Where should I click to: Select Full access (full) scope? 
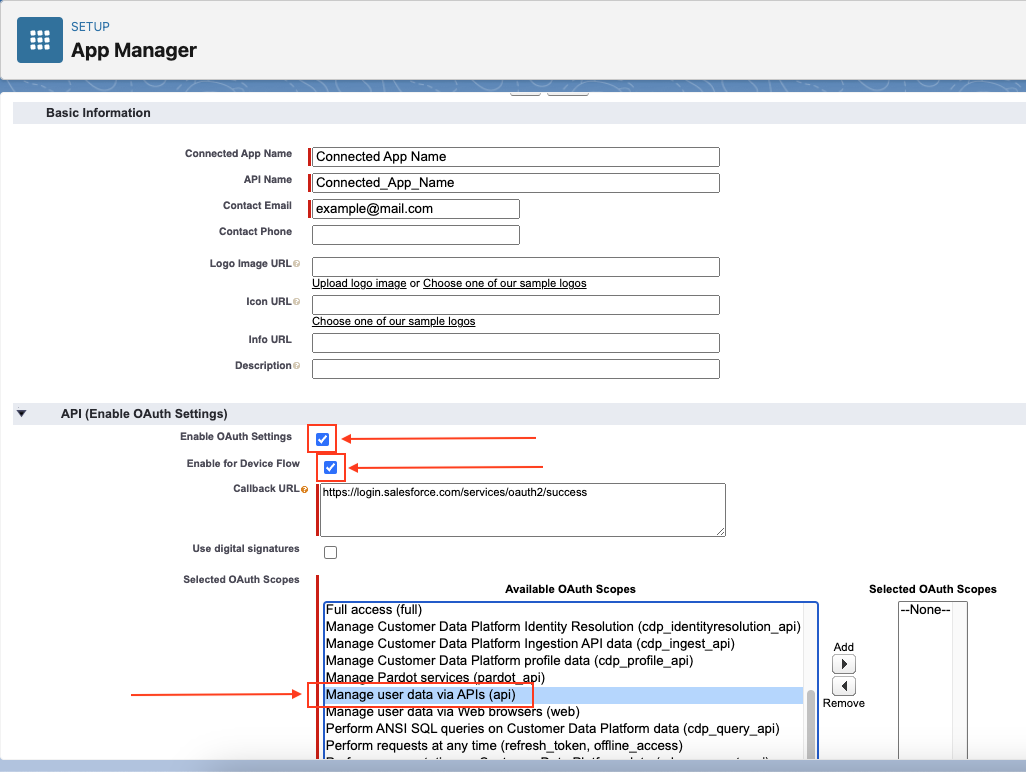(x=564, y=610)
